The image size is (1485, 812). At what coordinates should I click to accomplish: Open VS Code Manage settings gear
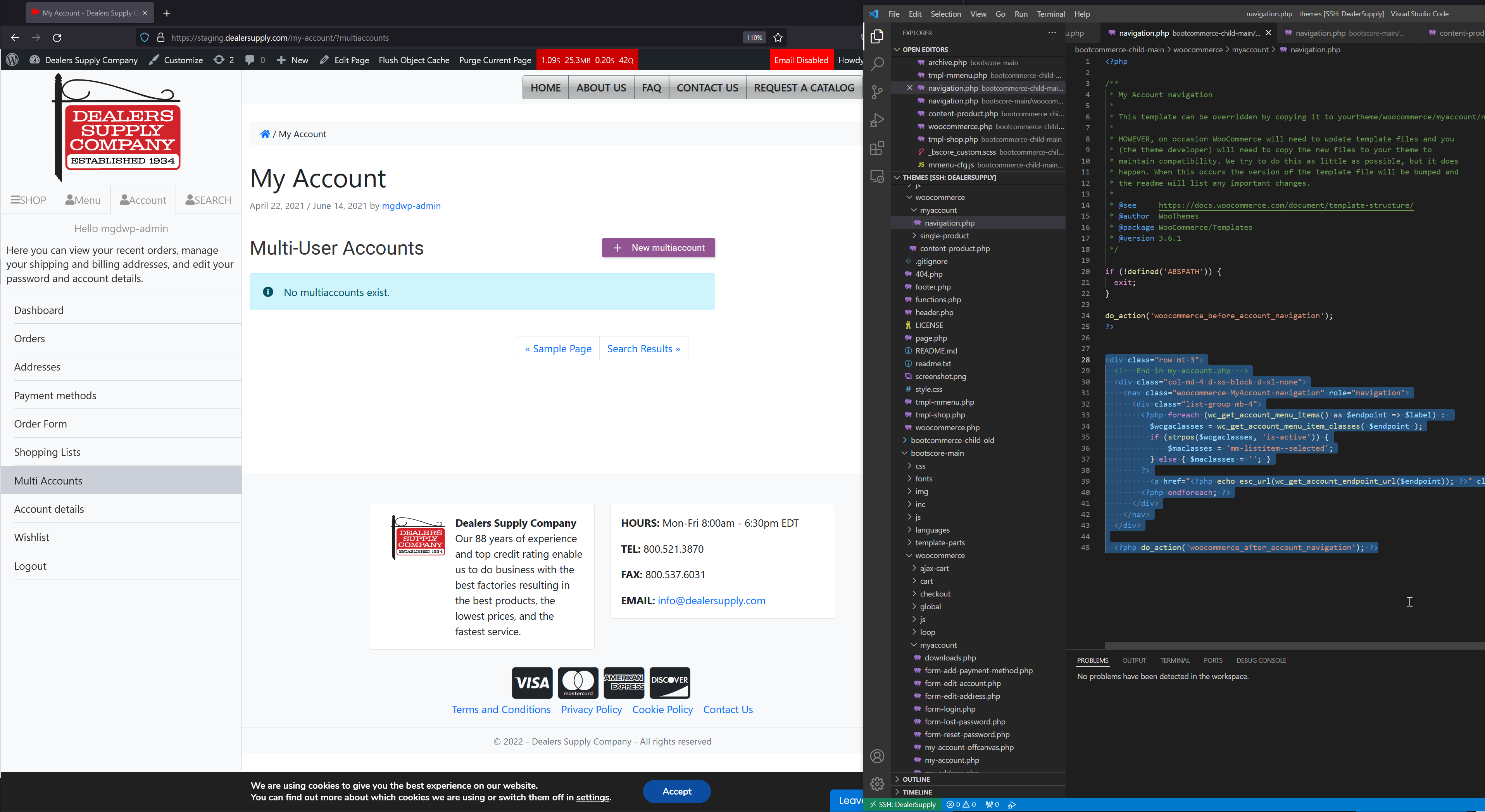877,784
